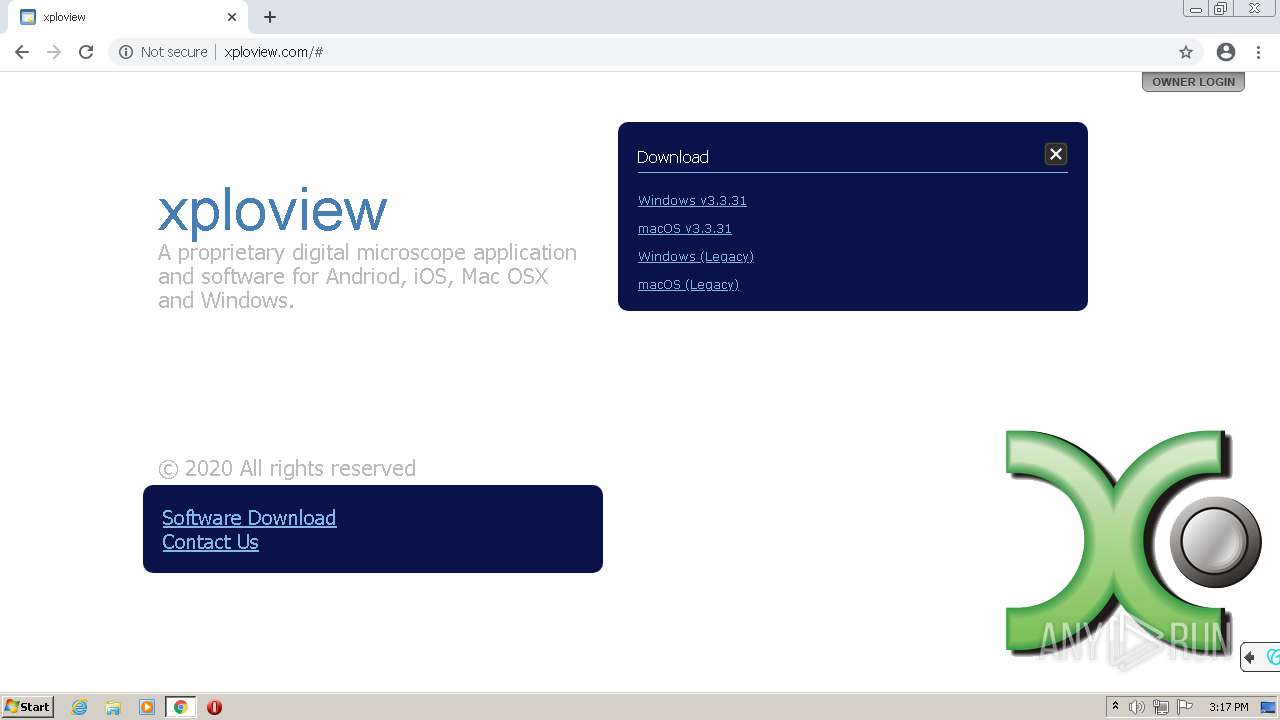
Task: Show desktop via the taskbar corner icon
Action: [x=1268, y=707]
